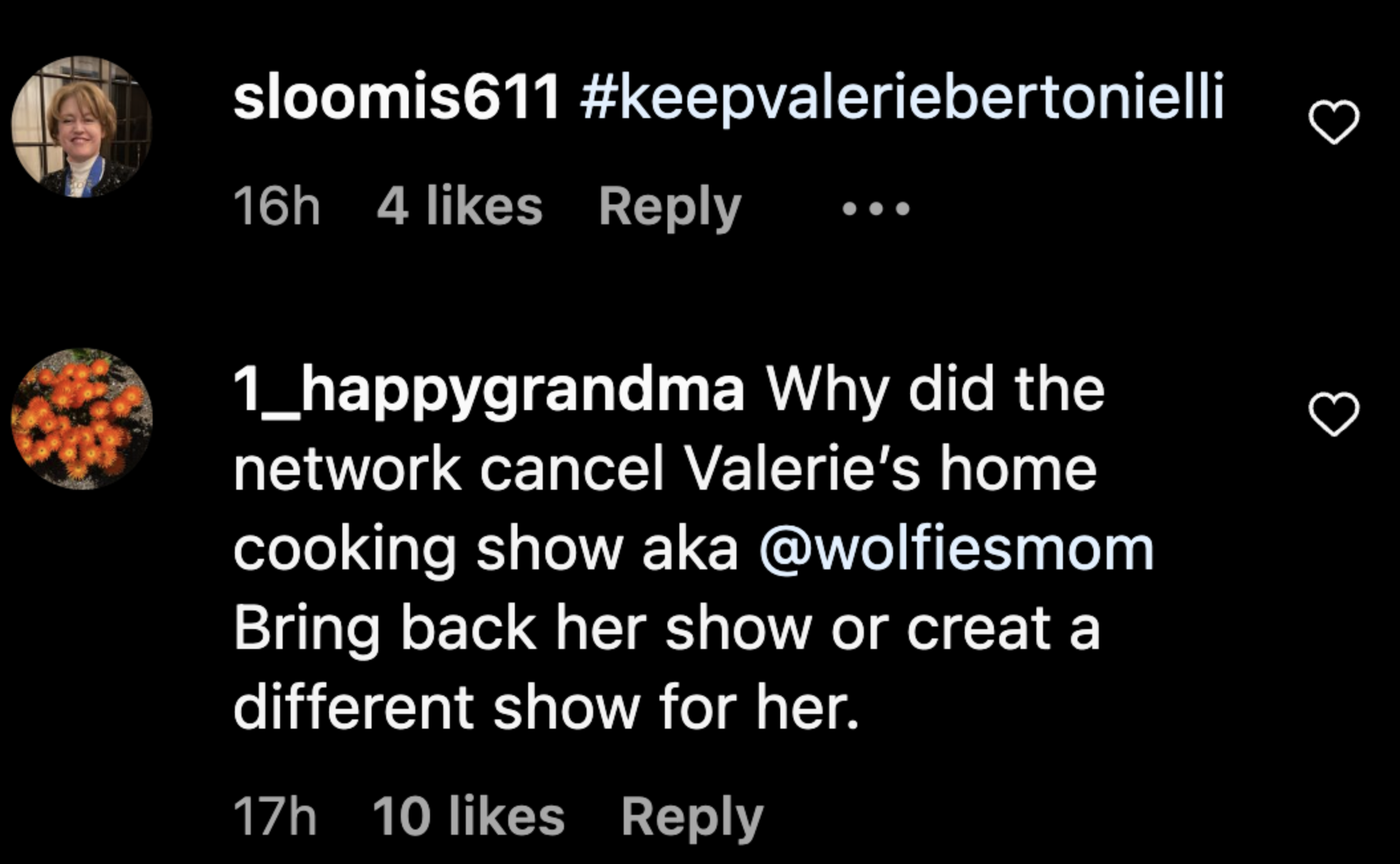View the 4 likes on the sloomis611 comment
Viewport: 1400px width, 864px height.
[459, 207]
